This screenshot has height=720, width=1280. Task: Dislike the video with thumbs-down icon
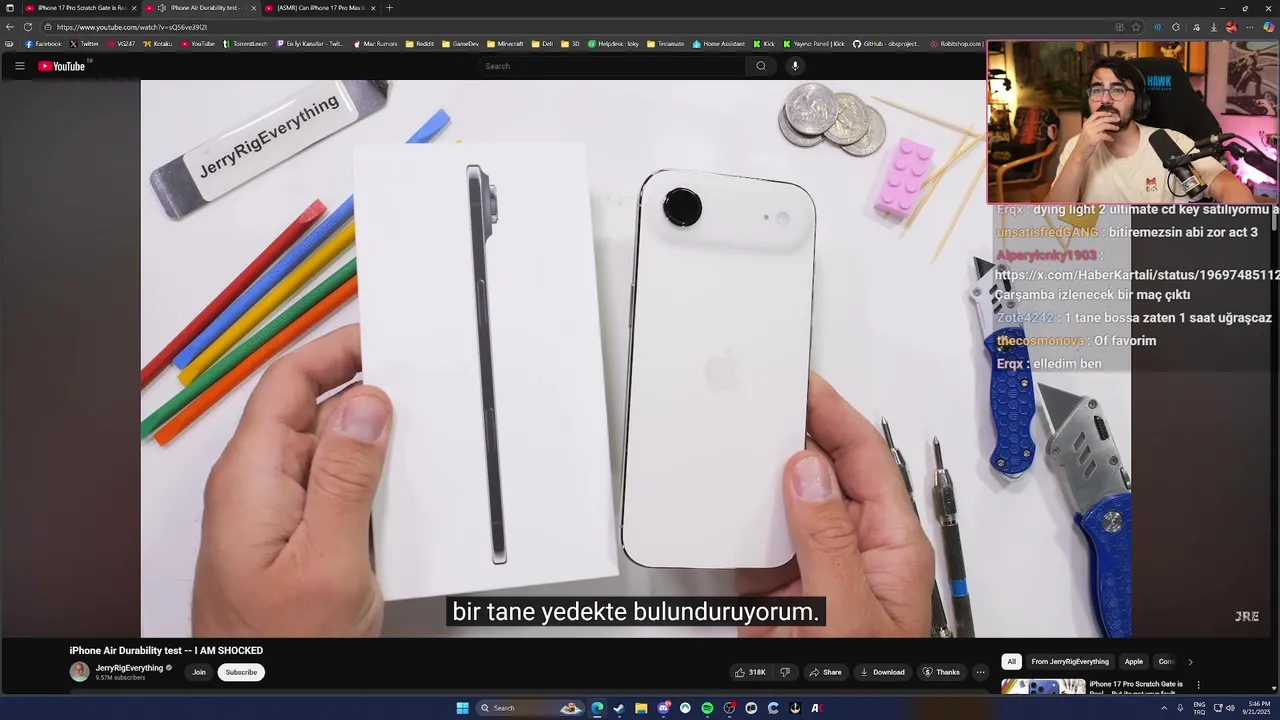click(785, 672)
